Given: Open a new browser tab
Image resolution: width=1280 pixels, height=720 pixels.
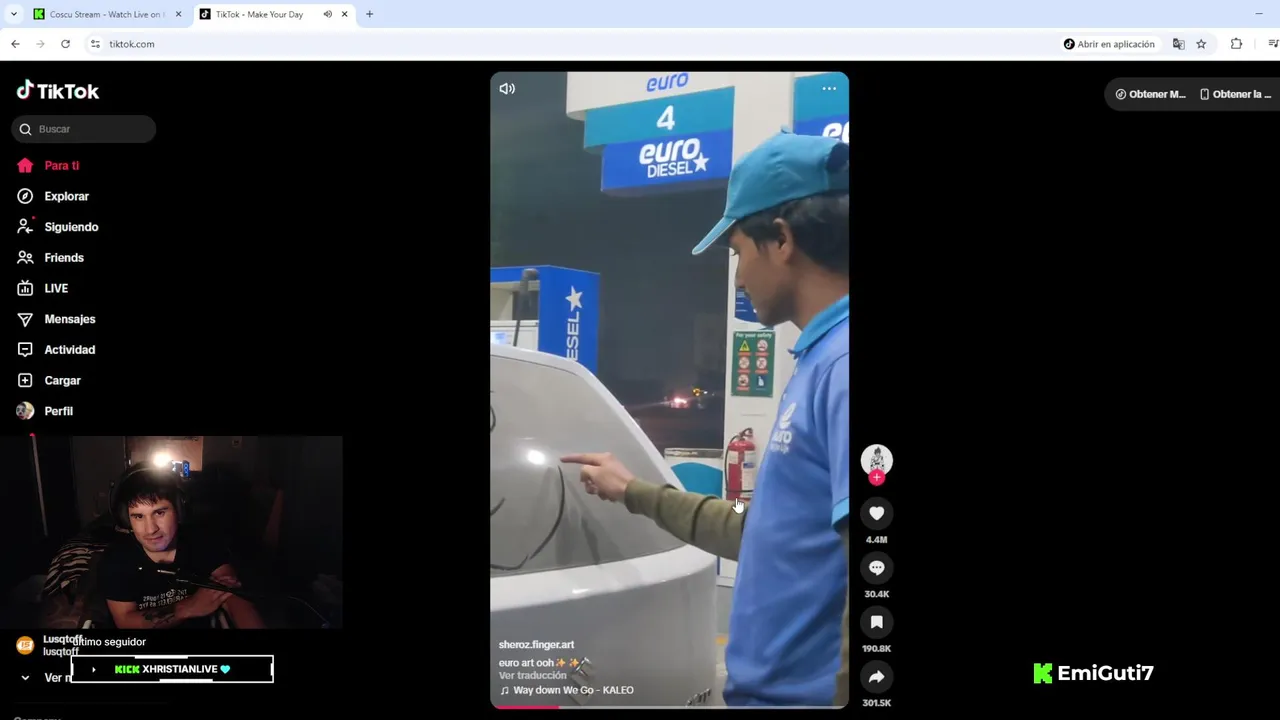Looking at the screenshot, I should pyautogui.click(x=369, y=14).
